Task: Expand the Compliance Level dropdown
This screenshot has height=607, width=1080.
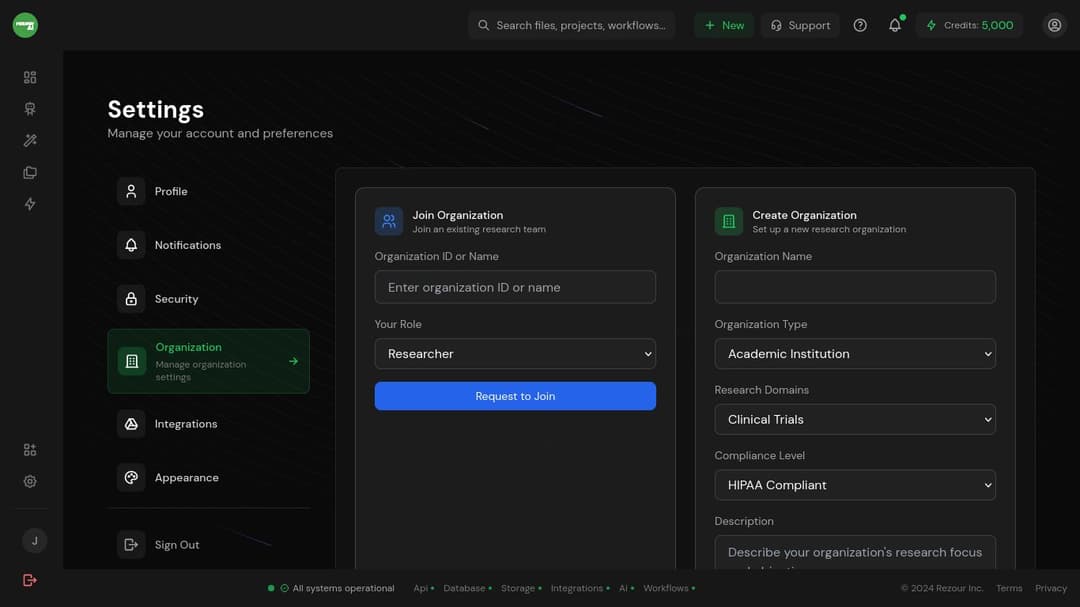Action: (x=855, y=485)
